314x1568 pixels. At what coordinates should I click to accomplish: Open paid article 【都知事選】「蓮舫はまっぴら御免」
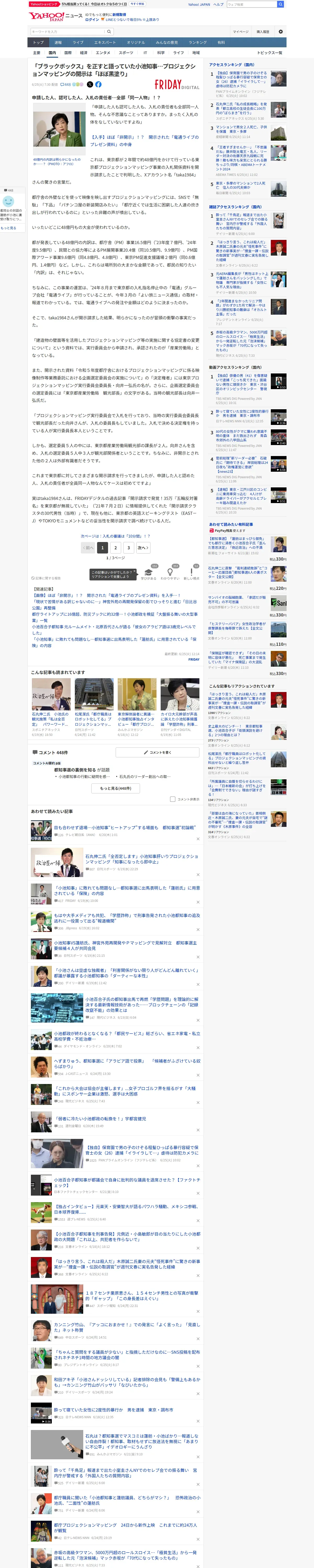236,543
